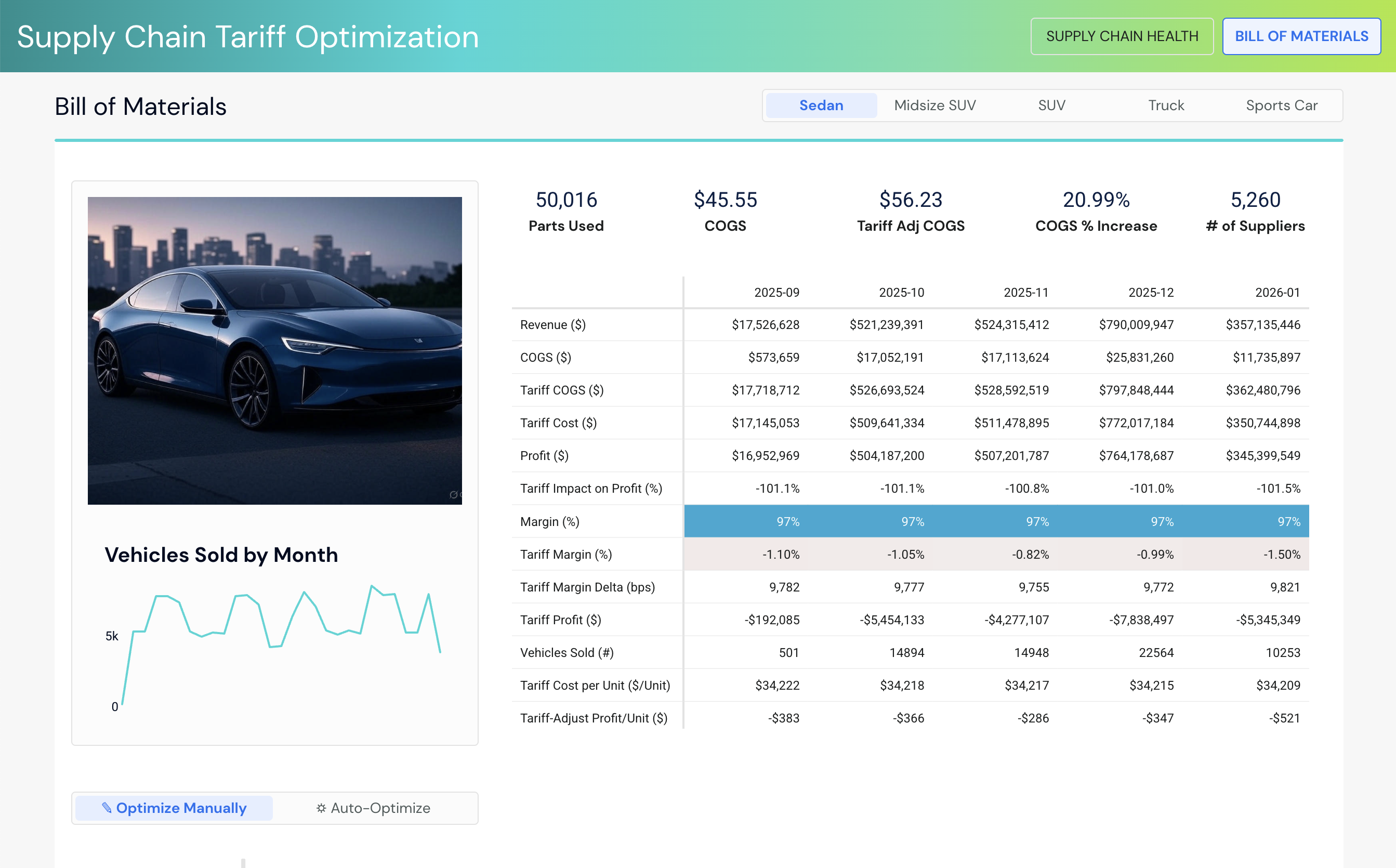
Task: Enable Auto-Optimize mode
Action: (373, 808)
